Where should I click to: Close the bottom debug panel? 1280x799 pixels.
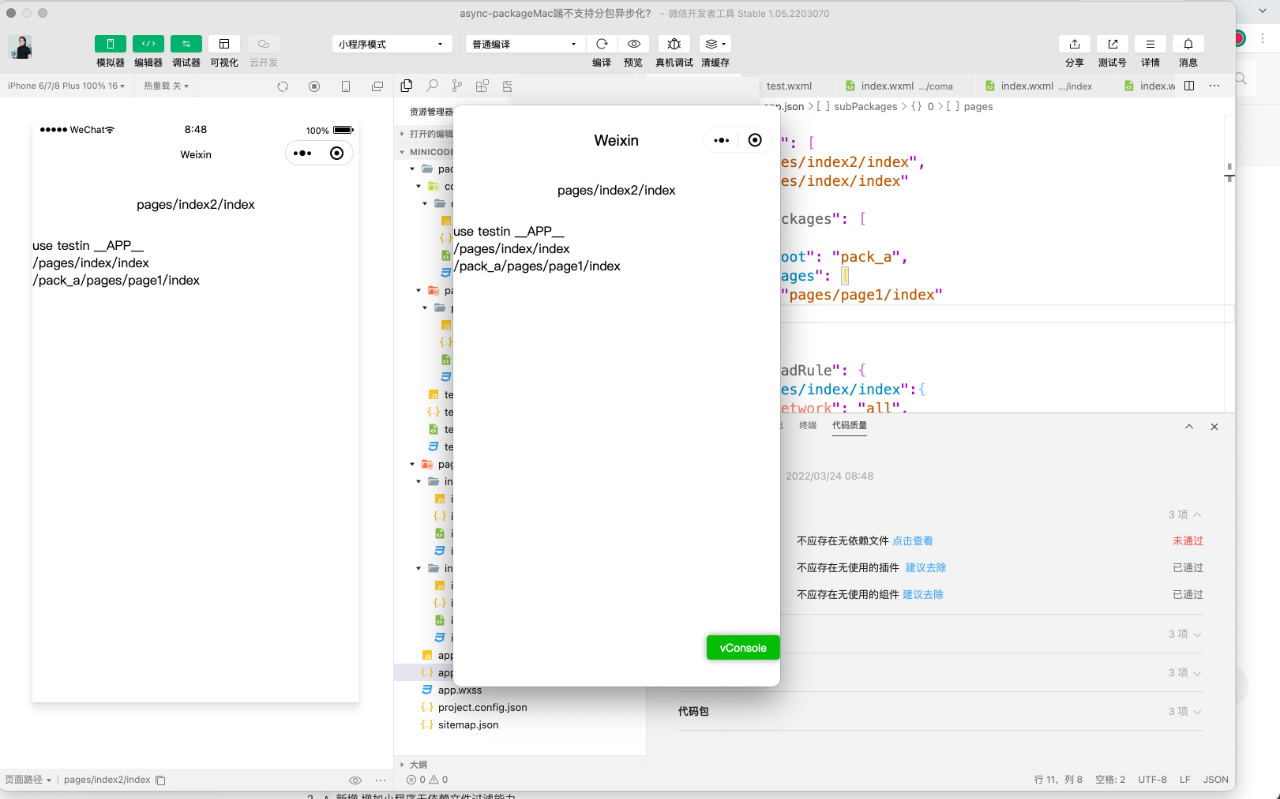pos(1214,426)
